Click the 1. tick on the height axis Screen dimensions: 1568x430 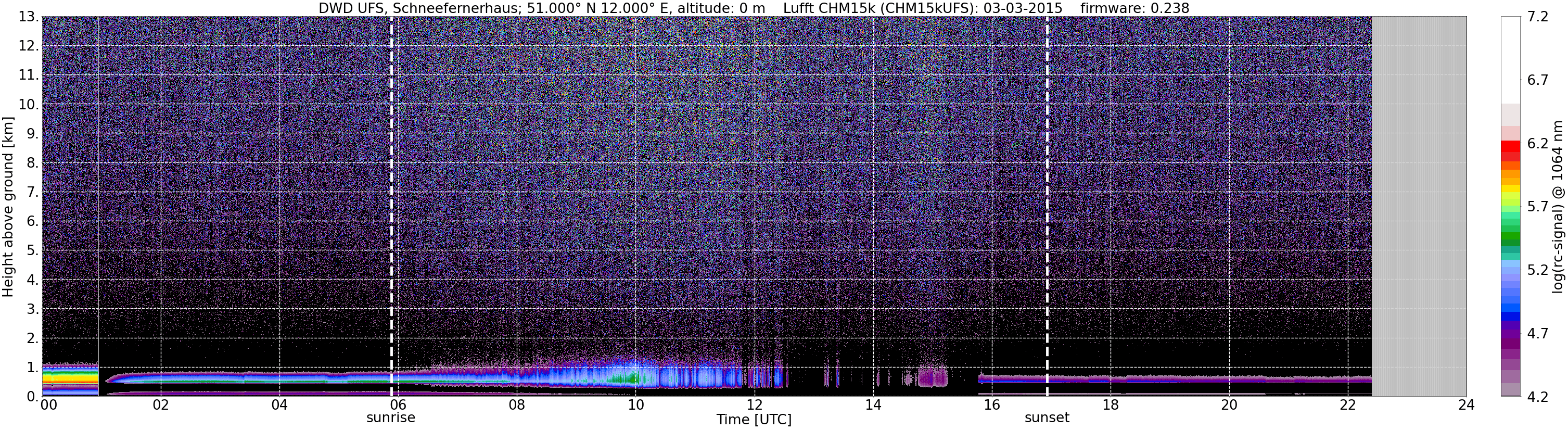coord(32,367)
